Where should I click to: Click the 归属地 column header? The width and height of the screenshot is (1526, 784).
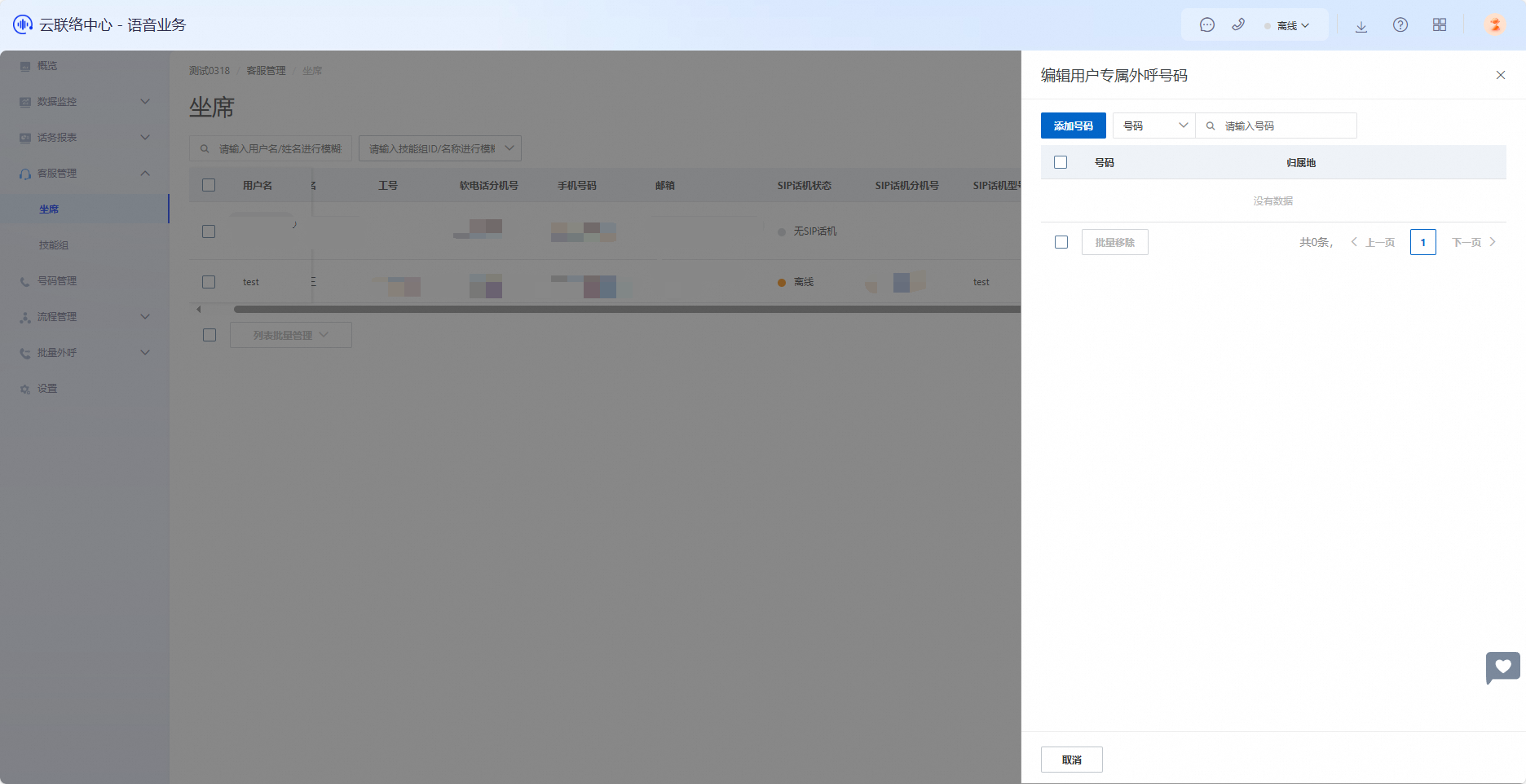[1301, 163]
